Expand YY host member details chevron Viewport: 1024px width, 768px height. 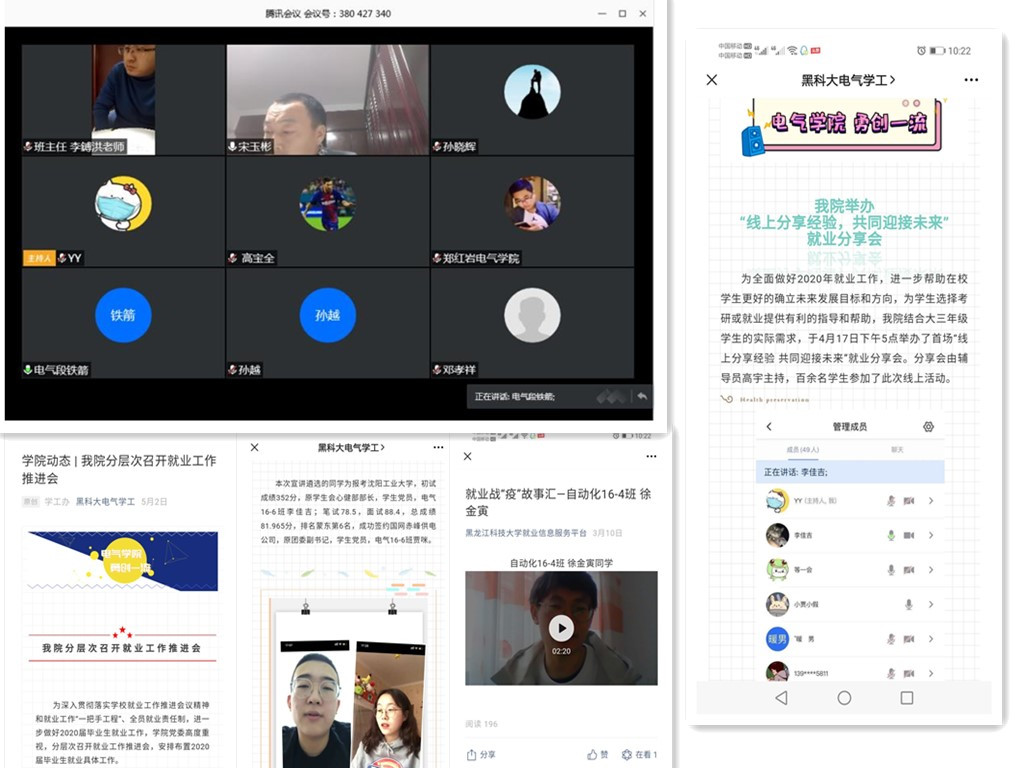pos(931,501)
